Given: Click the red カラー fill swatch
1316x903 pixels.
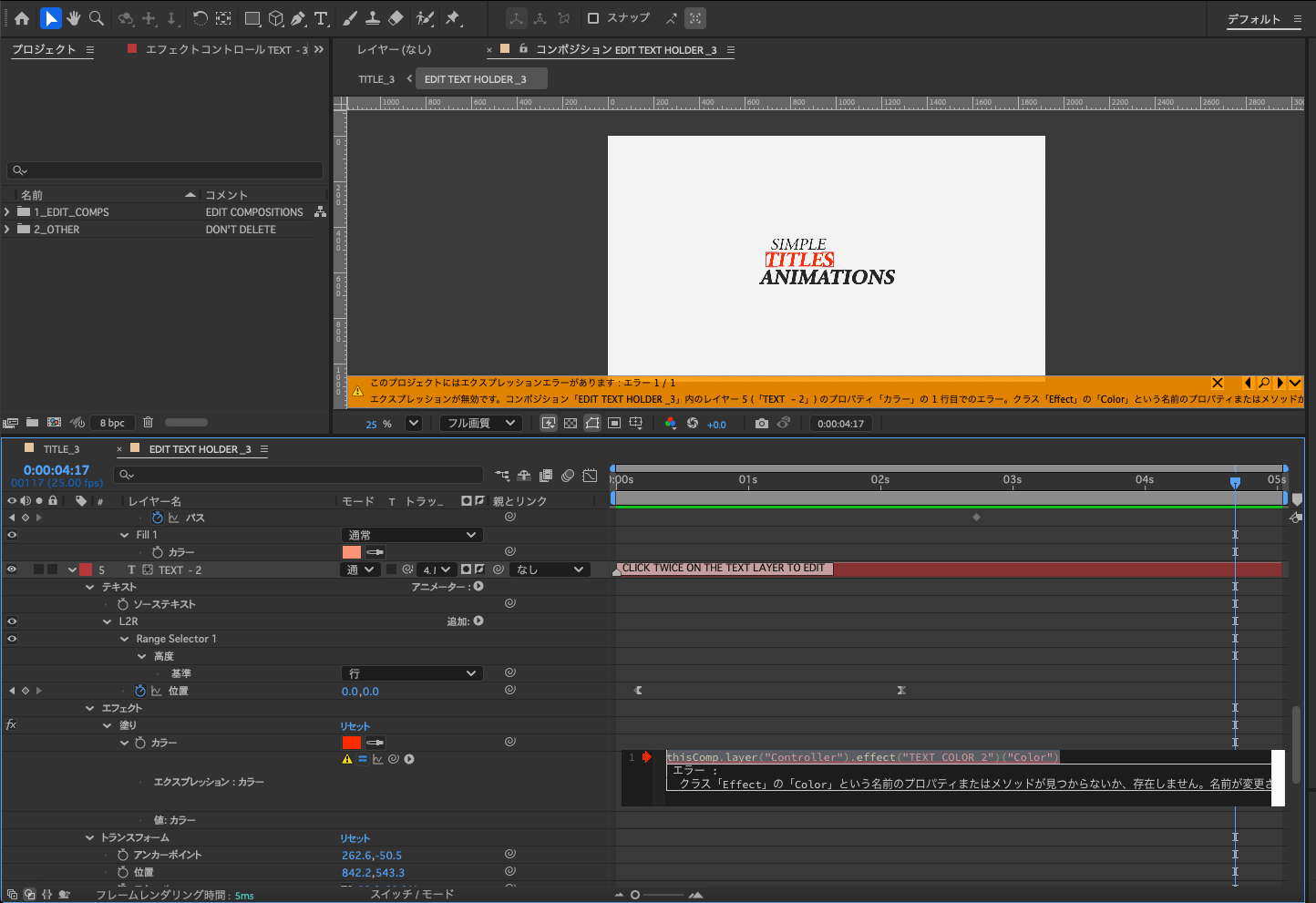Looking at the screenshot, I should (x=352, y=743).
